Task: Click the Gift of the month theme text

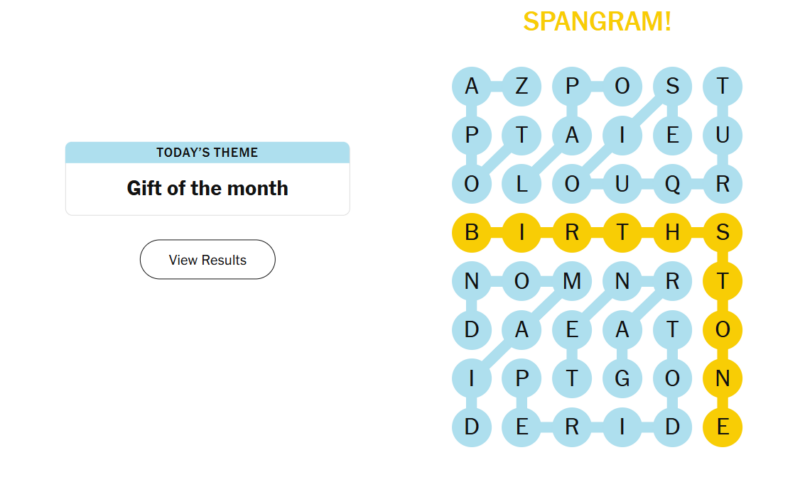Action: tap(207, 188)
